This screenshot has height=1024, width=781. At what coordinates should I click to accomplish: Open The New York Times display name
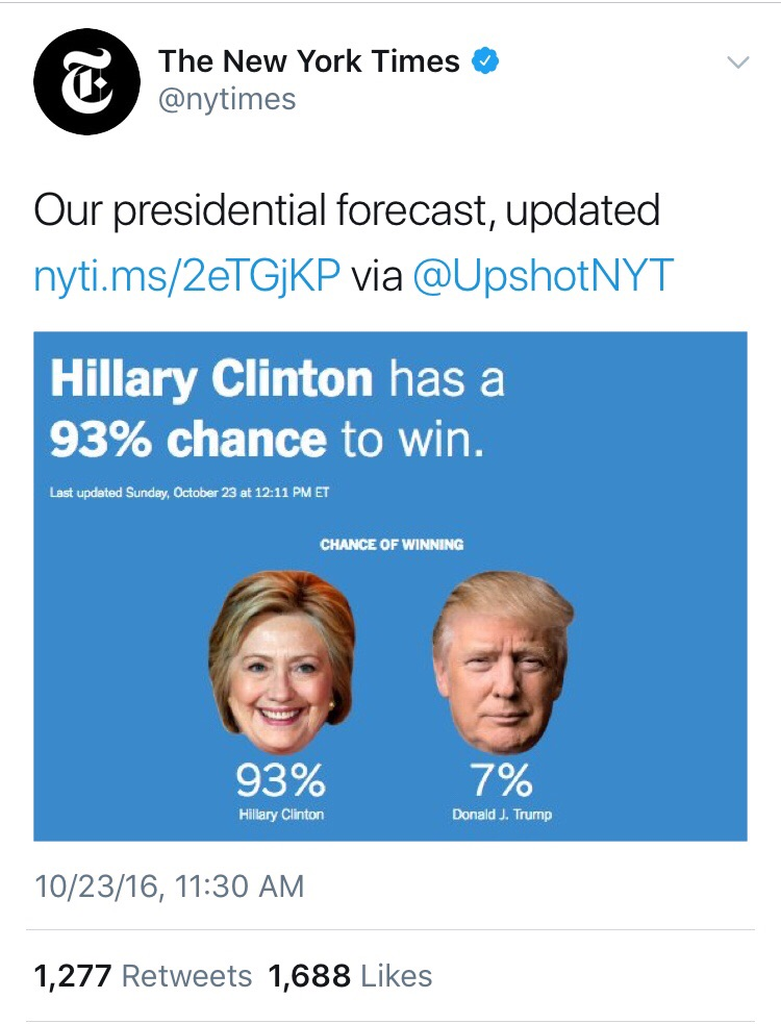point(309,62)
